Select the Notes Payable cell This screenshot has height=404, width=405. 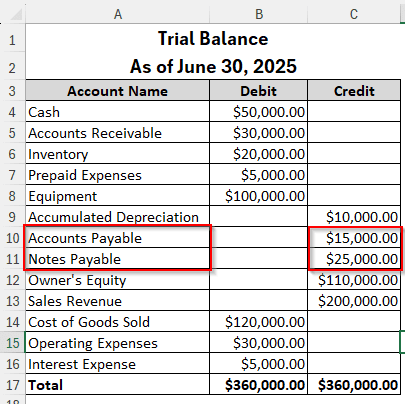(117, 259)
